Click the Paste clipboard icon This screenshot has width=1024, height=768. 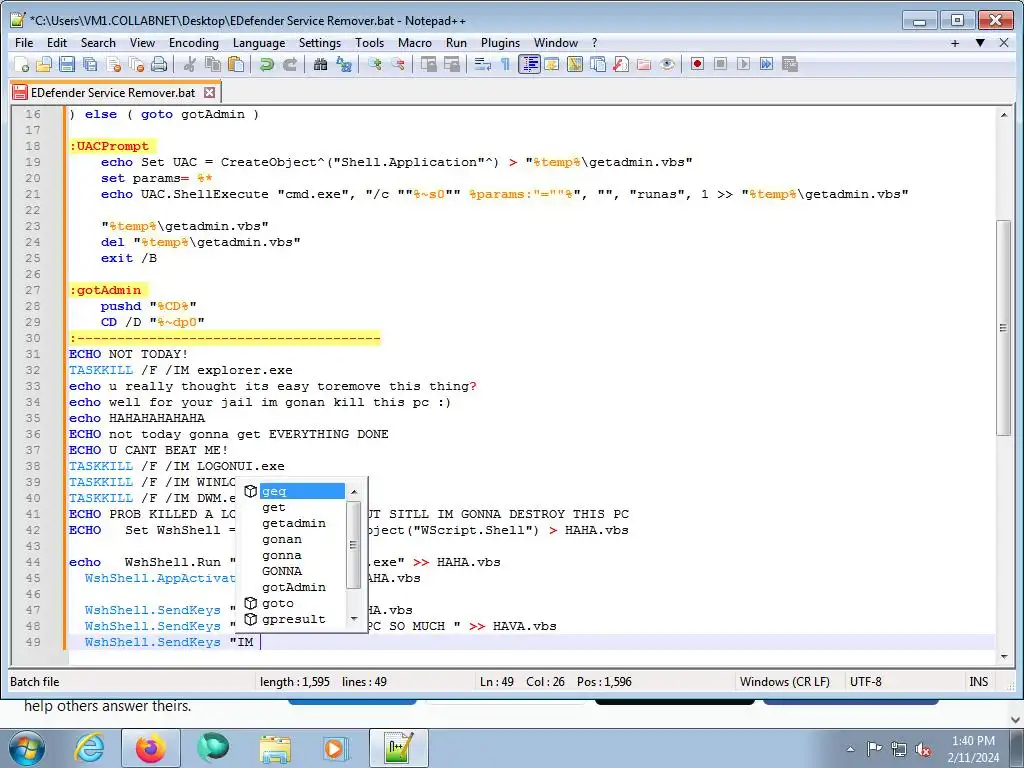[x=236, y=64]
